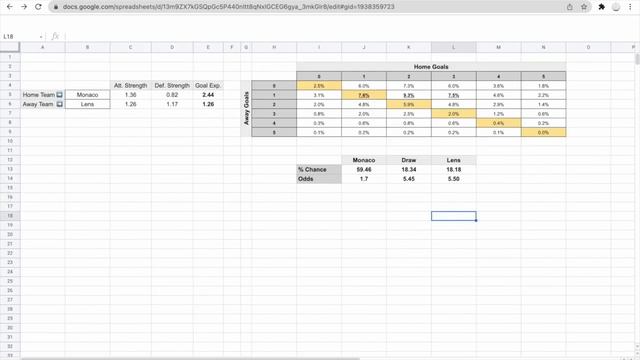The width and height of the screenshot is (640, 360).
Task: Click the Goal Exp. header cell
Action: (208, 85)
